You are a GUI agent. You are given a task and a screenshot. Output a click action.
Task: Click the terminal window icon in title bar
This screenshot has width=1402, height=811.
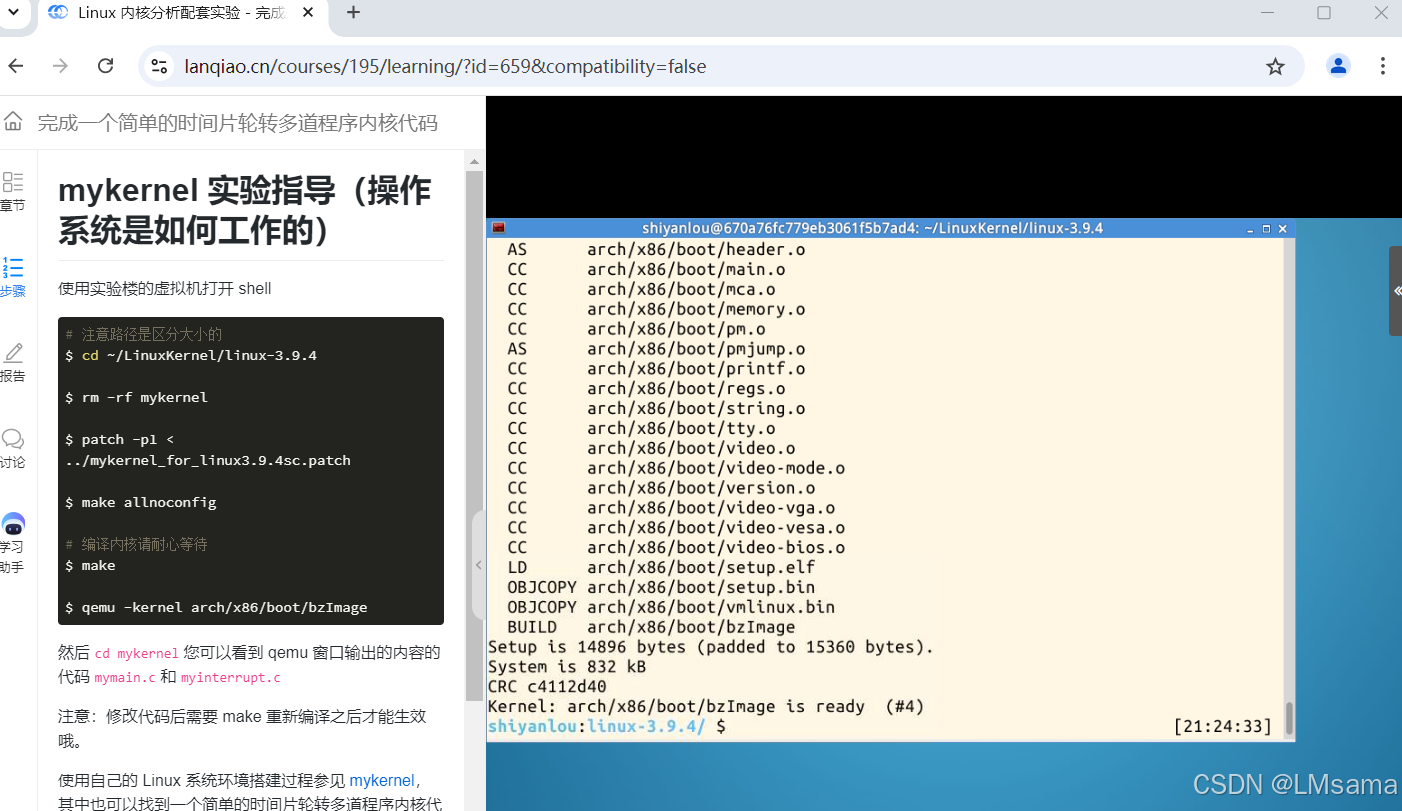pyautogui.click(x=499, y=228)
